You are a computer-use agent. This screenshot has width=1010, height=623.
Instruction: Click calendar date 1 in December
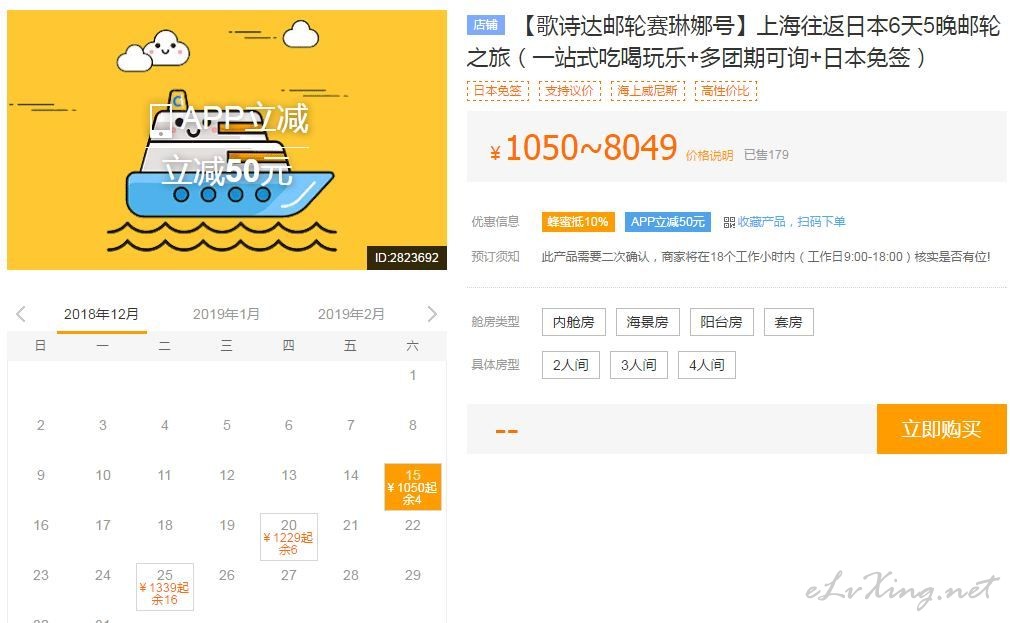pyautogui.click(x=412, y=375)
